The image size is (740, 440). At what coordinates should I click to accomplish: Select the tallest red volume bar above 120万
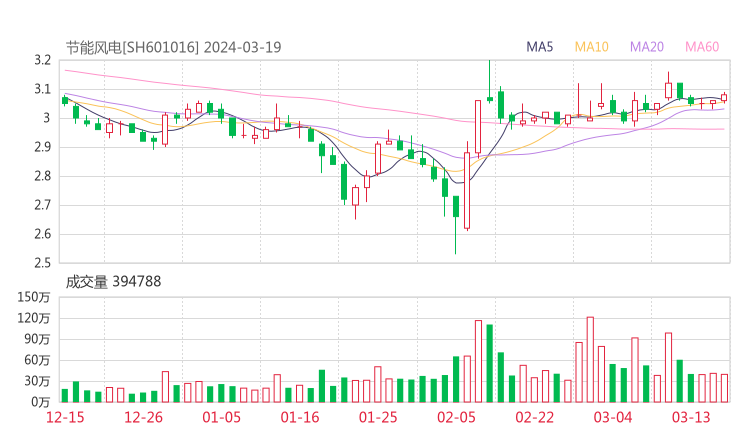pyautogui.click(x=590, y=360)
